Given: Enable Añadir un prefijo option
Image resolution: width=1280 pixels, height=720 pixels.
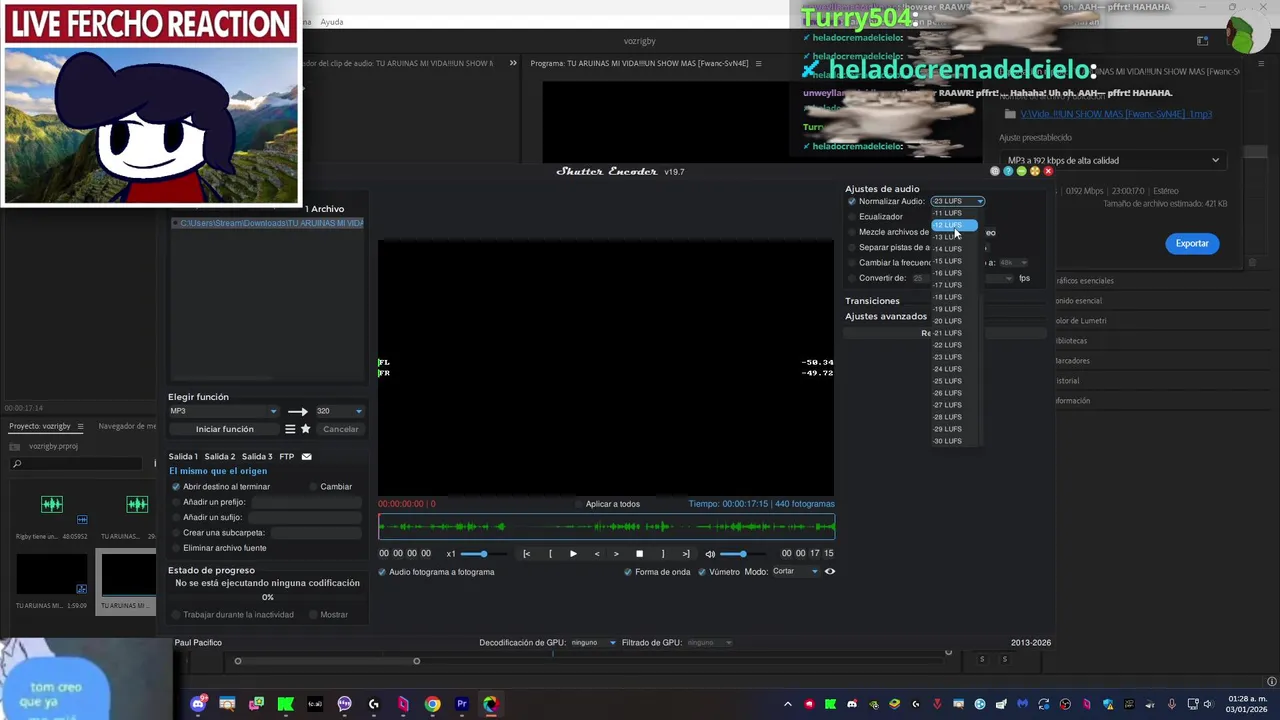Looking at the screenshot, I should 177,502.
